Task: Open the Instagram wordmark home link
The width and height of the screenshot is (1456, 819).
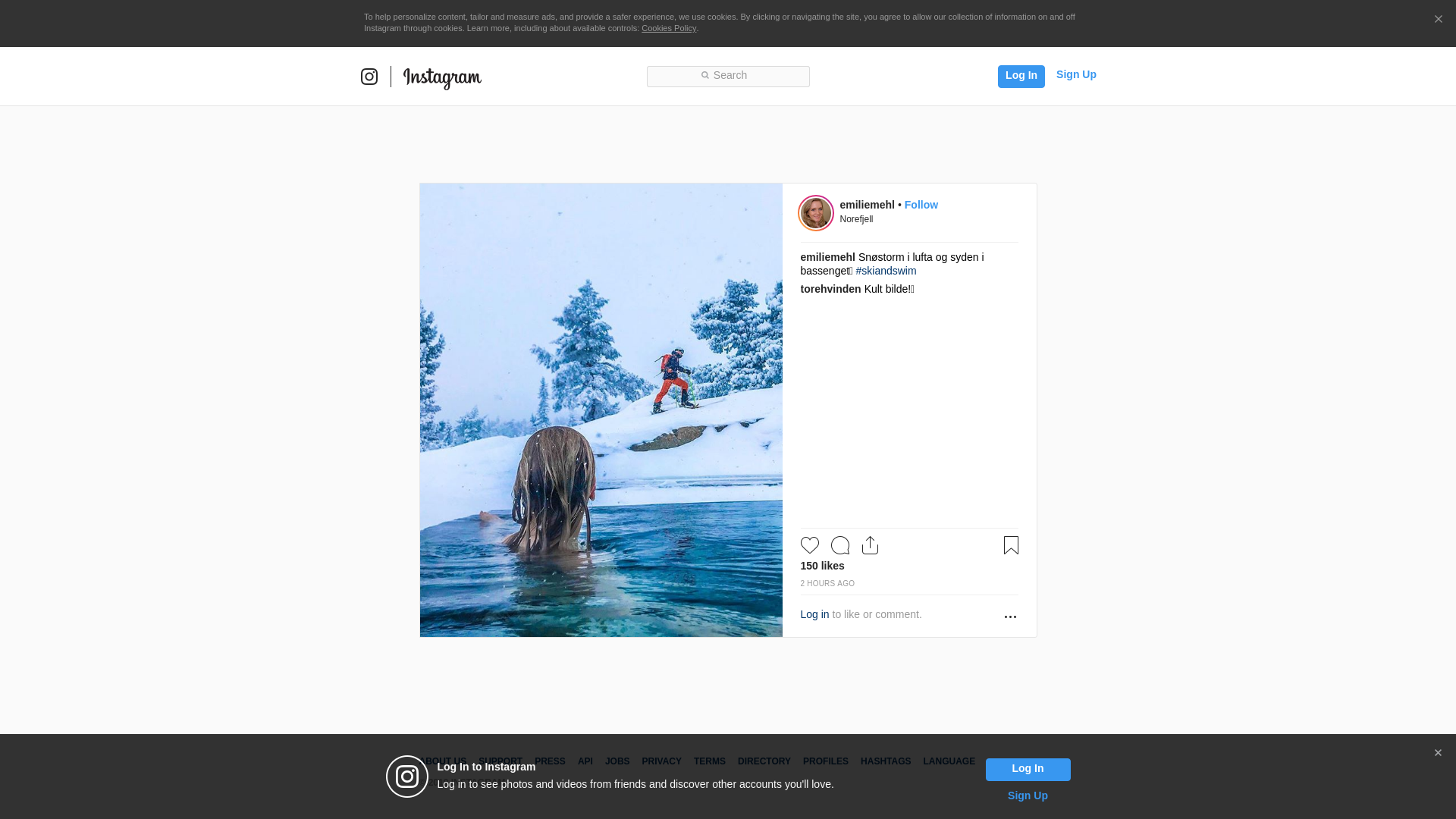Action: tap(442, 78)
